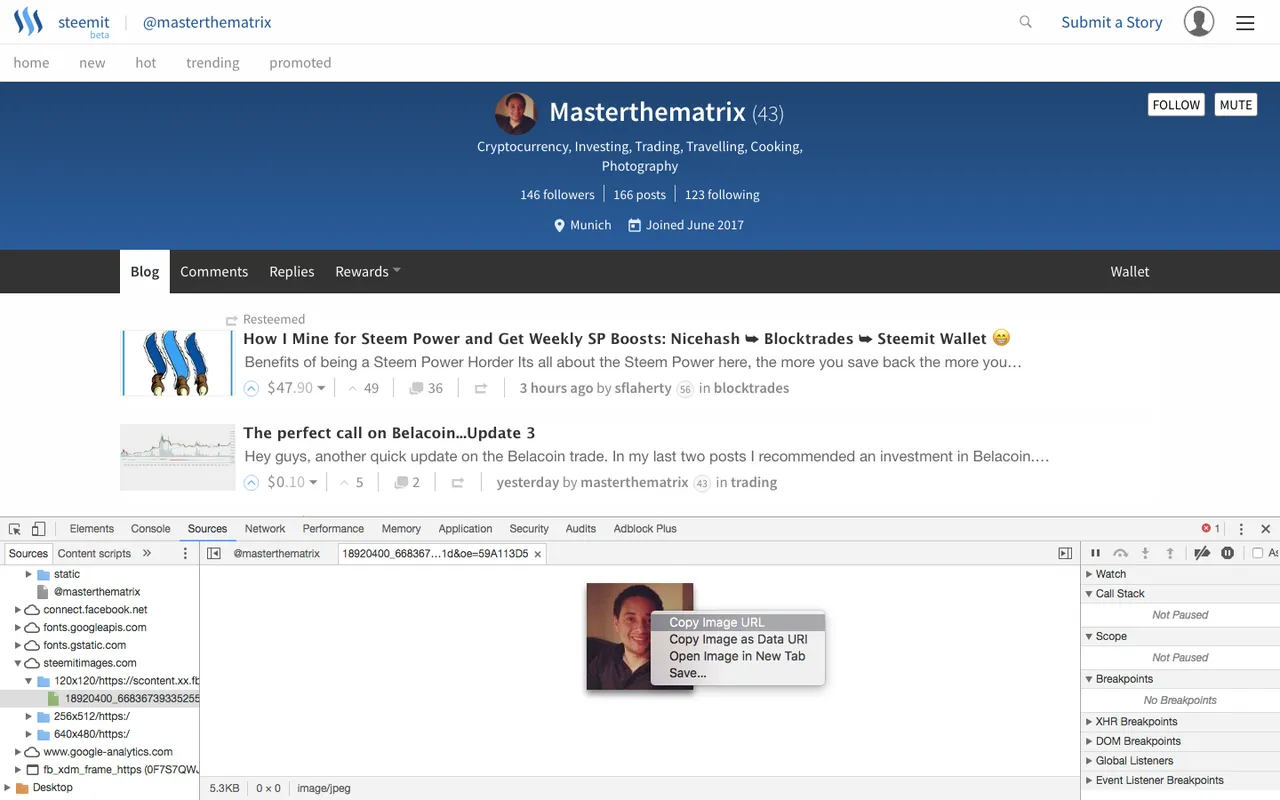This screenshot has width=1280, height=800.
Task: Deactivate all breakpoints icon
Action: click(x=1202, y=553)
